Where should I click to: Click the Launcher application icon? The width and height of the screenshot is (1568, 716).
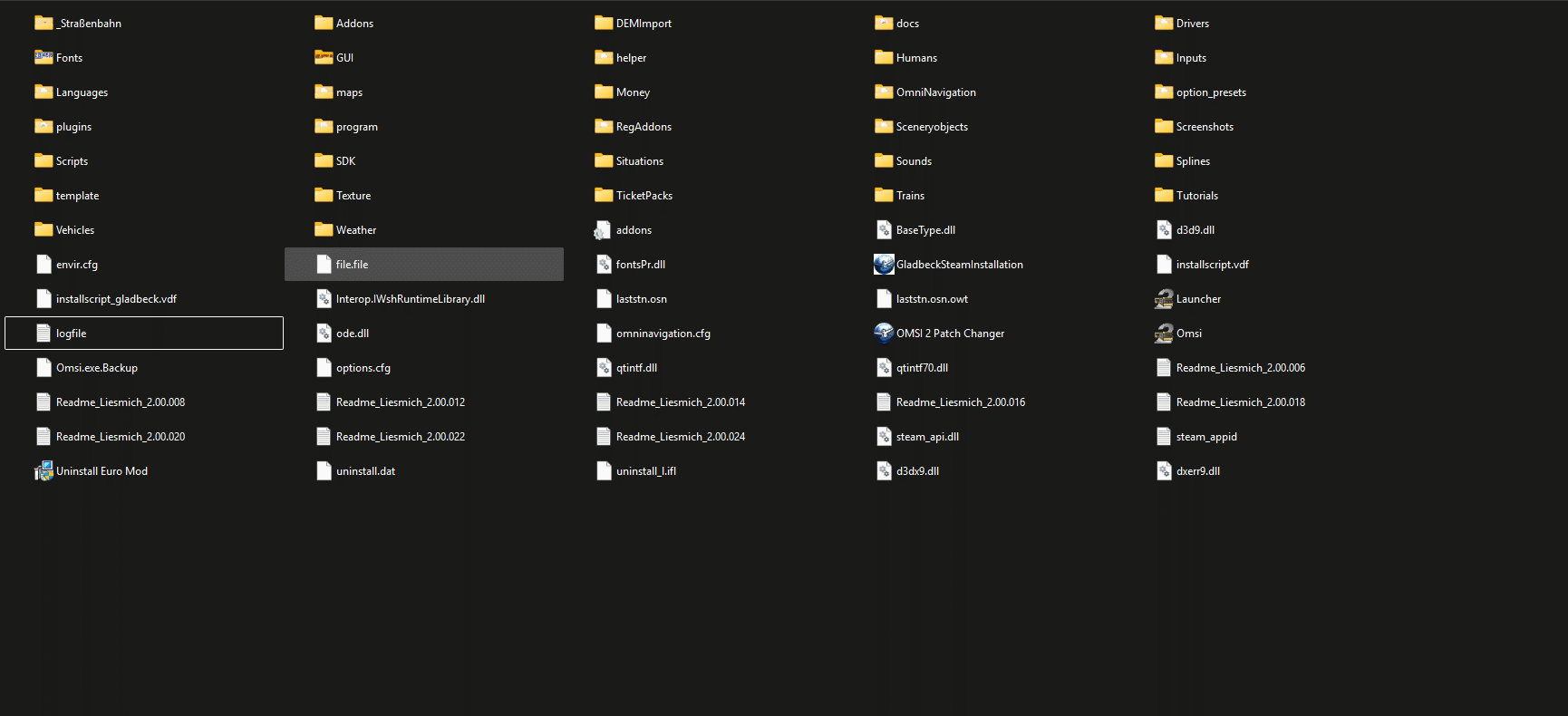pyautogui.click(x=1164, y=299)
